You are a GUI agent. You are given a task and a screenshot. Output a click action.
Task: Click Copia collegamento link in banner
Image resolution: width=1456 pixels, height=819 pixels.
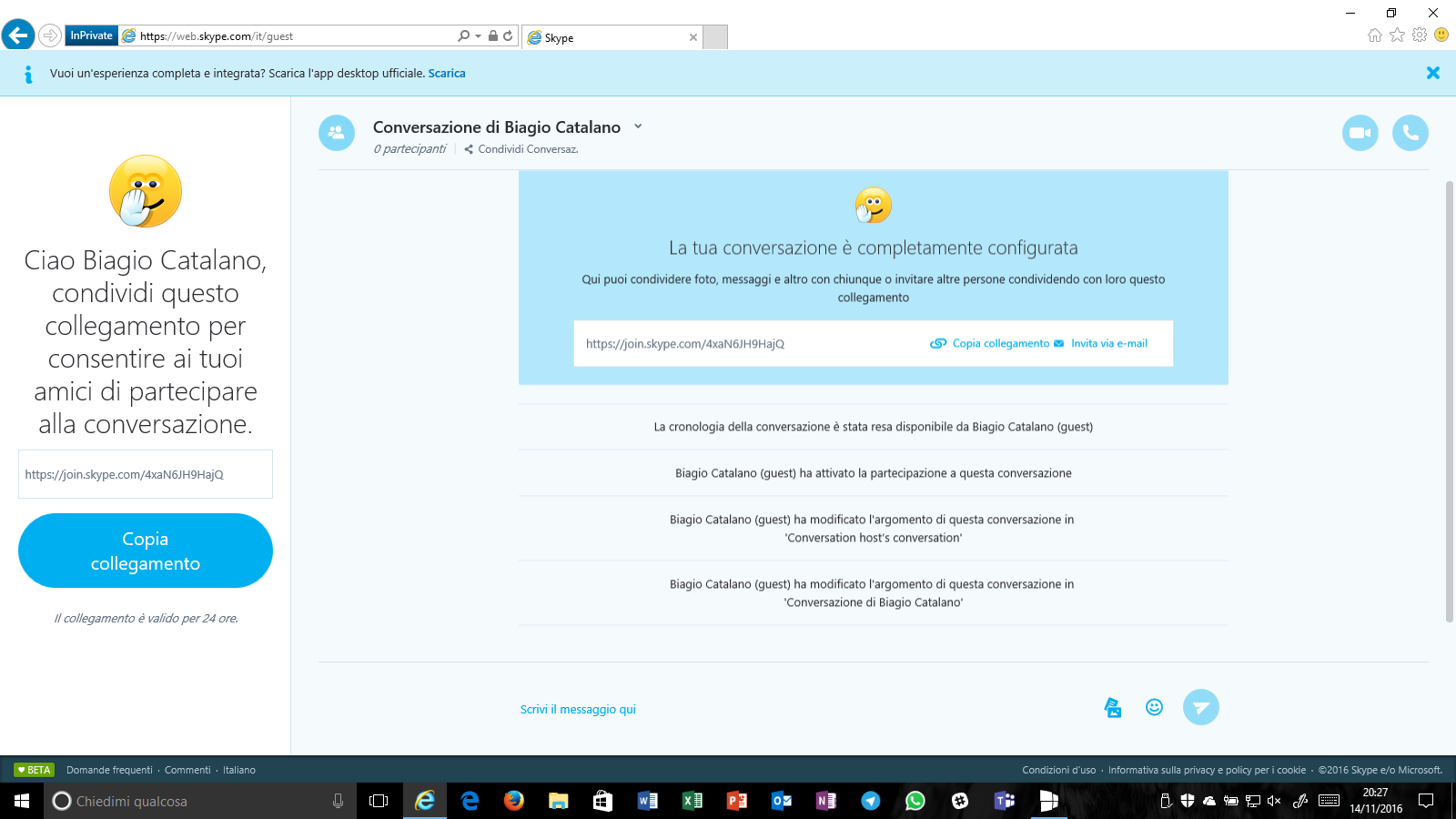coord(990,343)
